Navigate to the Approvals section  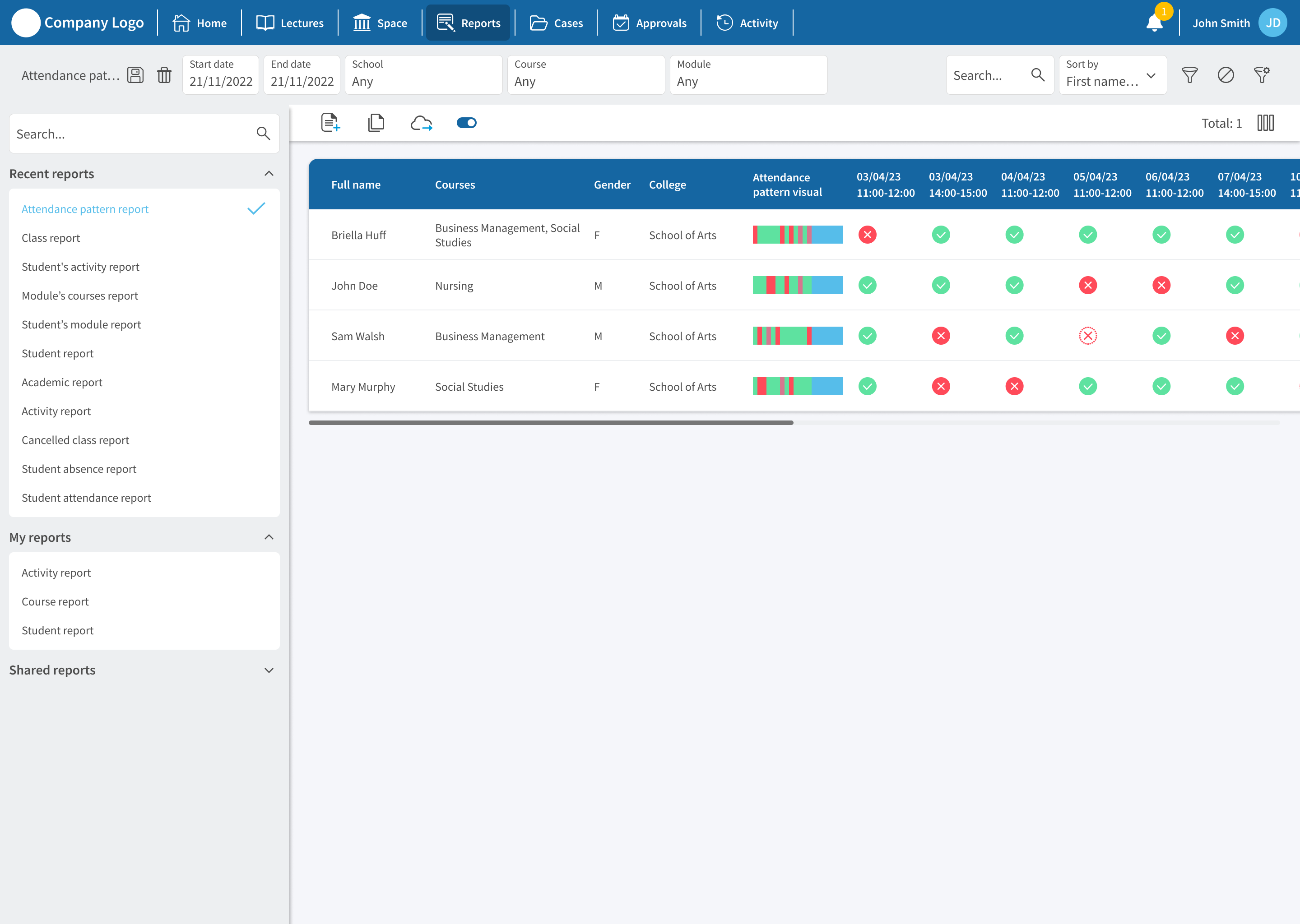650,23
